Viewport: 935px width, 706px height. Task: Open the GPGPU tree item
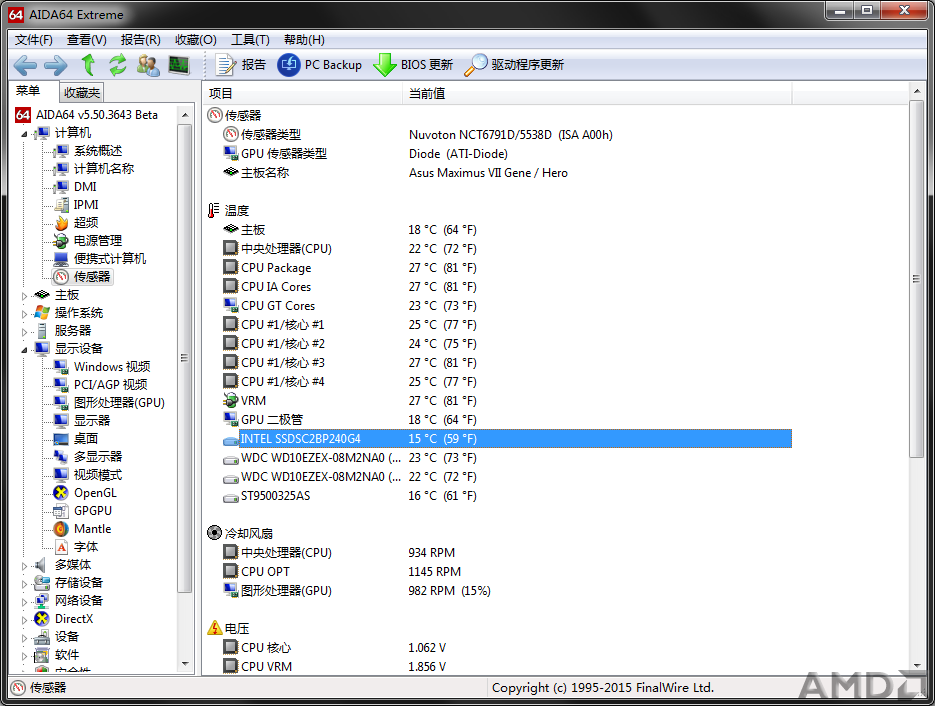tap(82, 511)
